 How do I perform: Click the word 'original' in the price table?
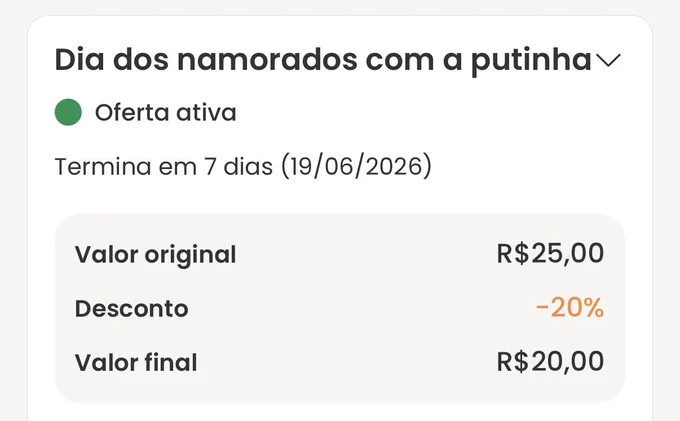190,256
